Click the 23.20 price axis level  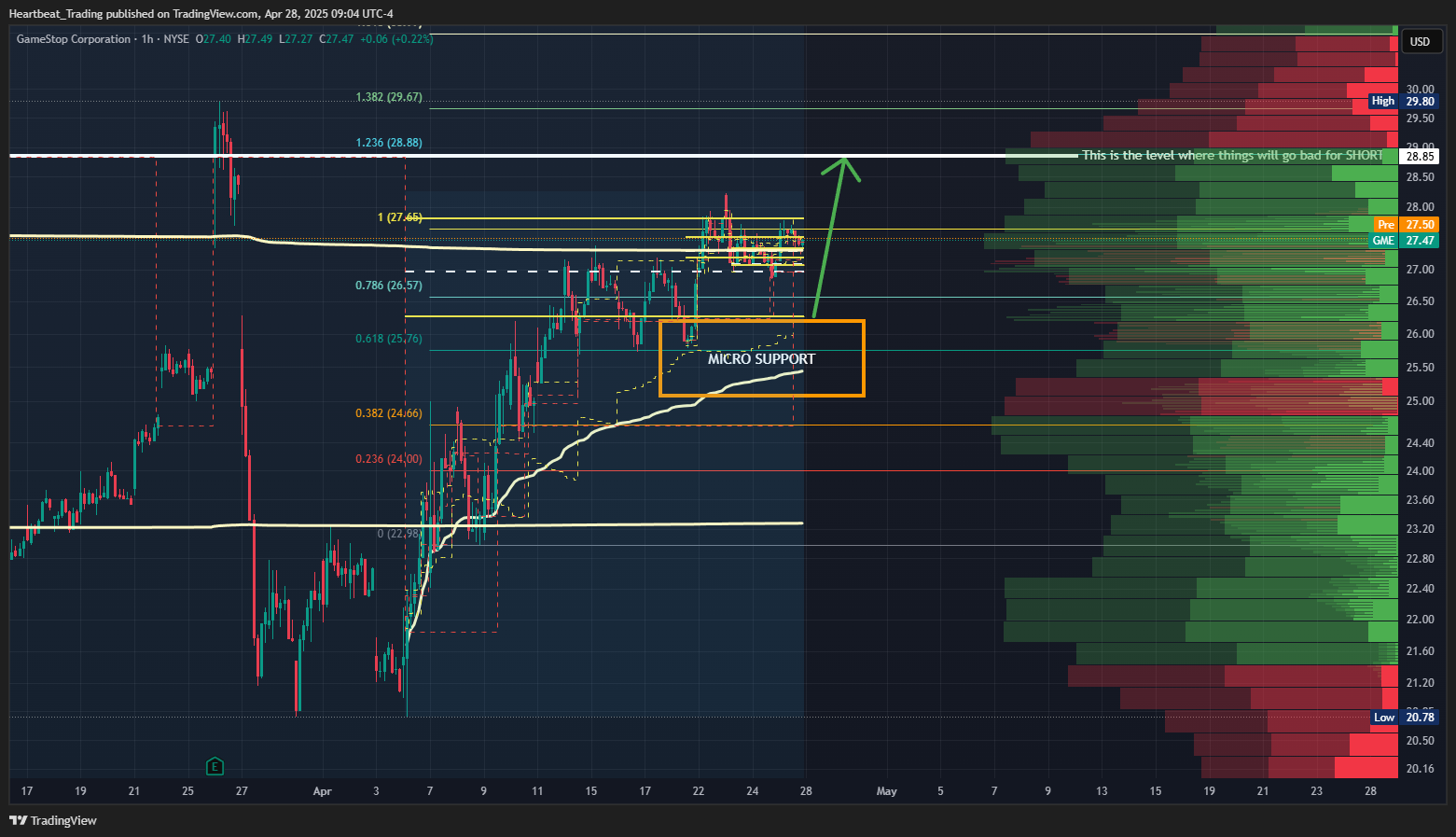1420,529
